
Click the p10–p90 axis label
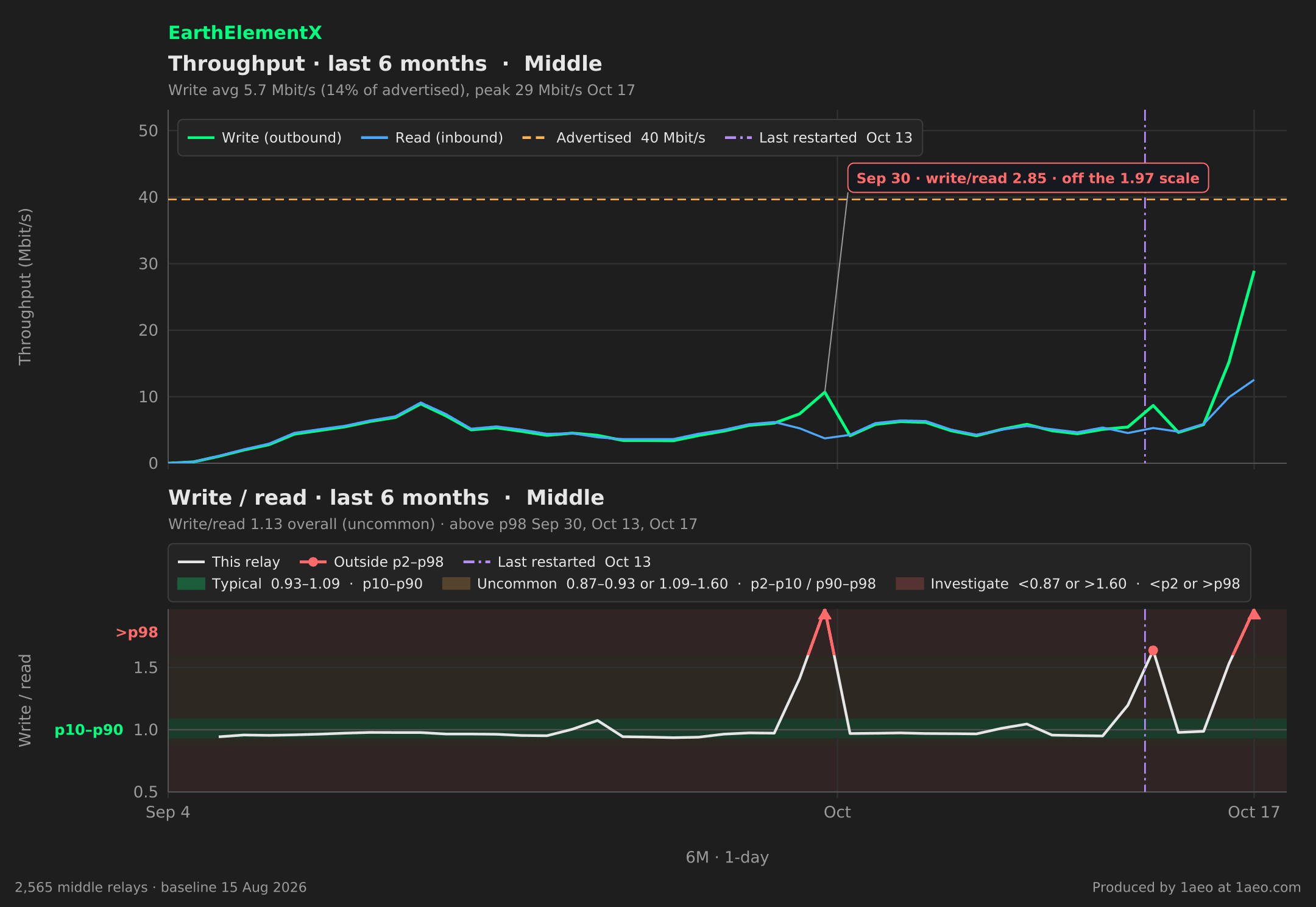pyautogui.click(x=89, y=730)
